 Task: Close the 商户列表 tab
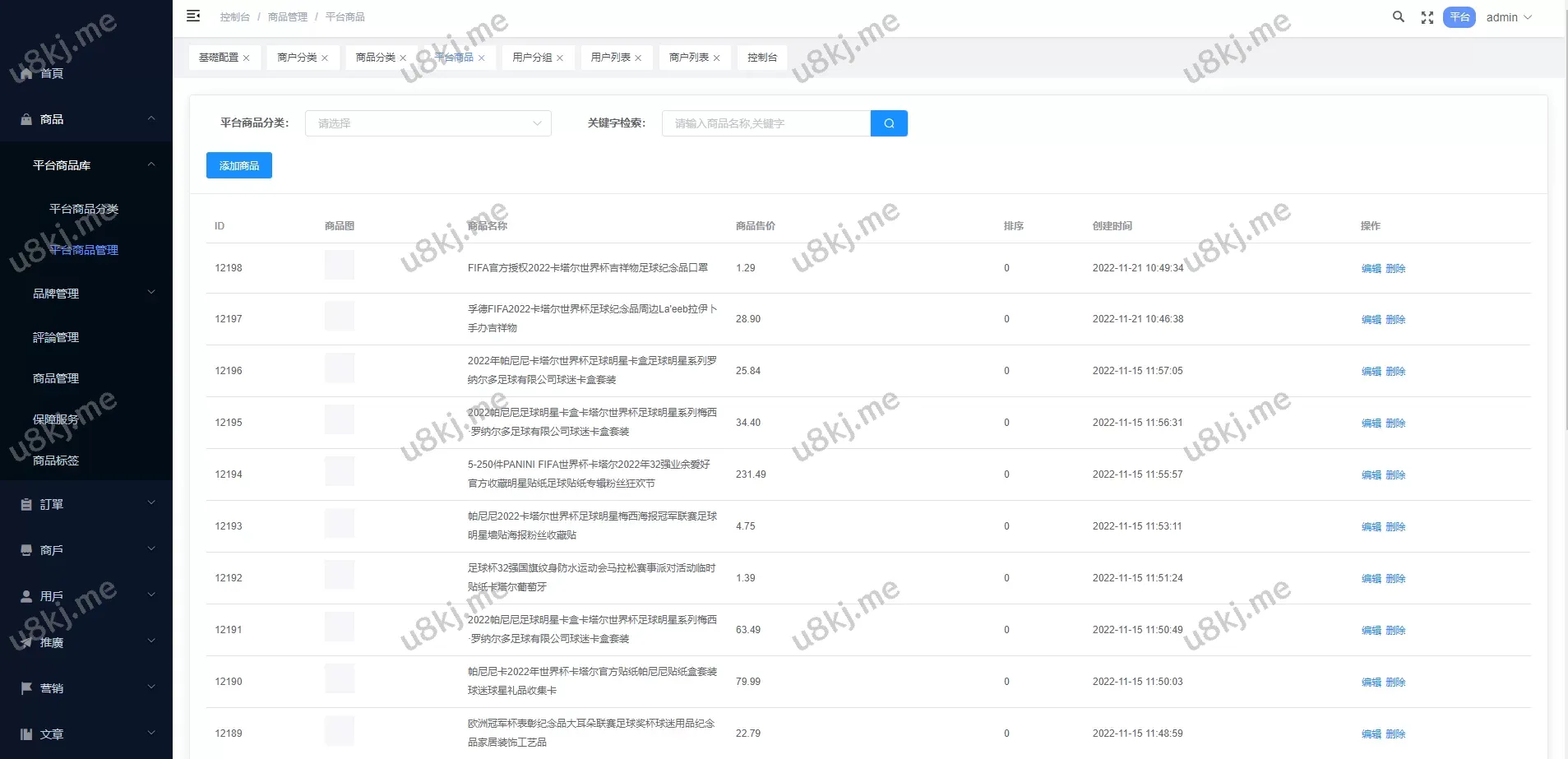tap(716, 58)
